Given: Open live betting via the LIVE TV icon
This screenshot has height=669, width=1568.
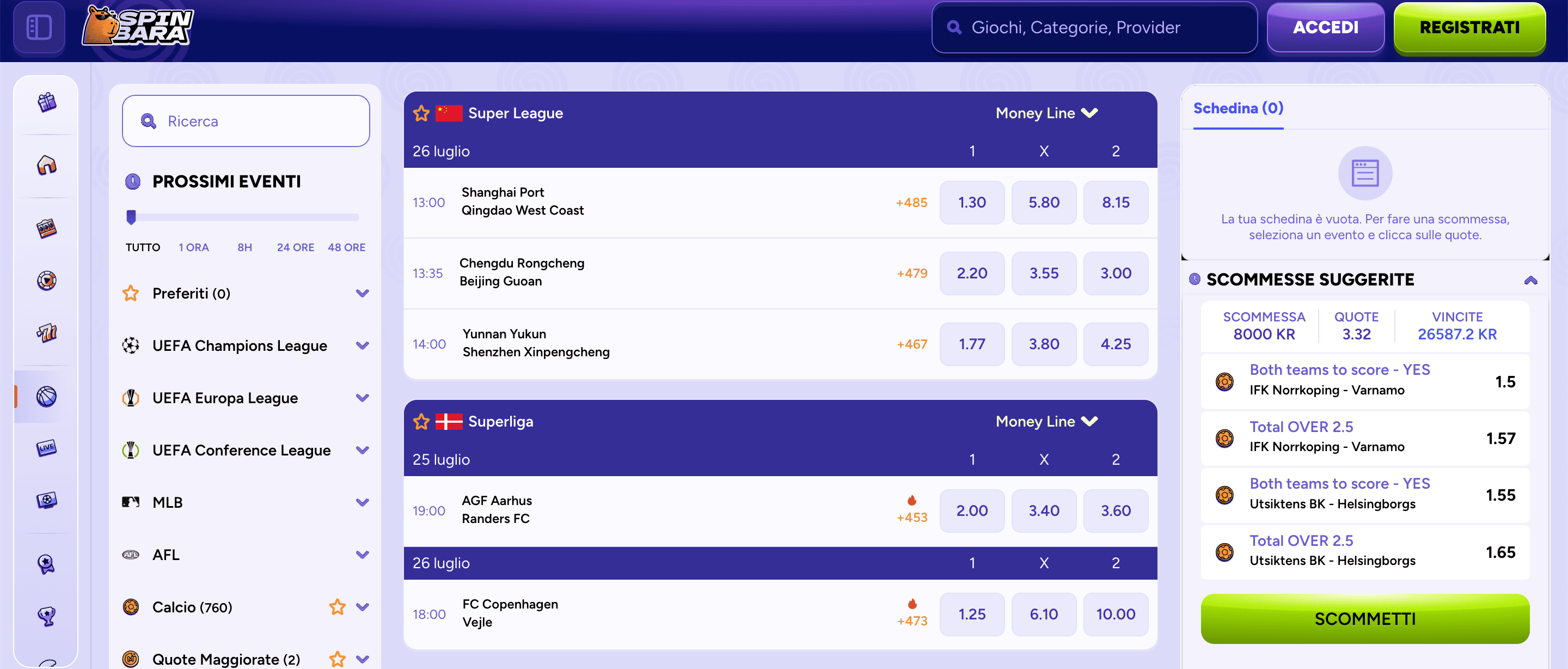Looking at the screenshot, I should tap(46, 448).
